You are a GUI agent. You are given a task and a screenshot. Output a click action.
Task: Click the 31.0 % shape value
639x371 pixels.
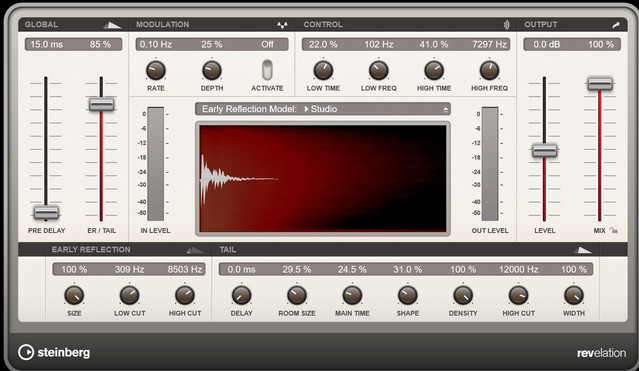coord(408,269)
